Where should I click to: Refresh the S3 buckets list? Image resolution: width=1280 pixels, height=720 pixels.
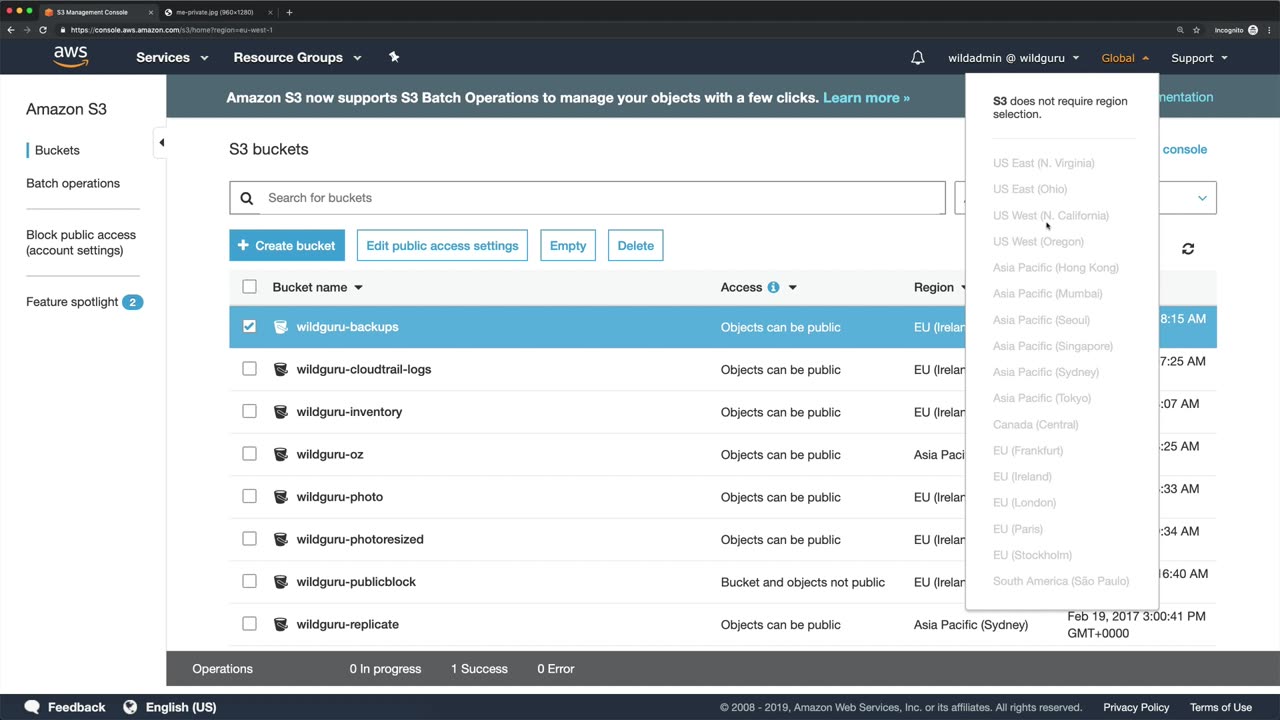pyautogui.click(x=1188, y=248)
